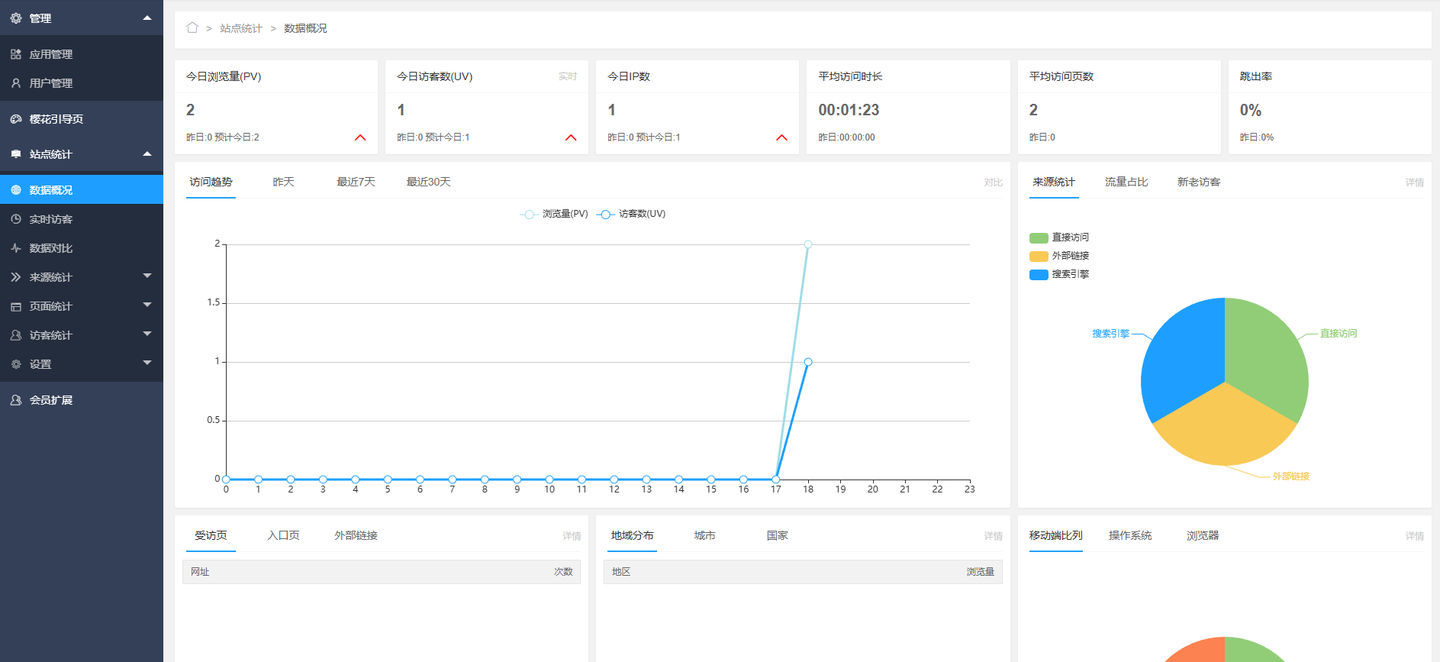Select the 地域分布 tab
This screenshot has height=662, width=1440.
[632, 536]
